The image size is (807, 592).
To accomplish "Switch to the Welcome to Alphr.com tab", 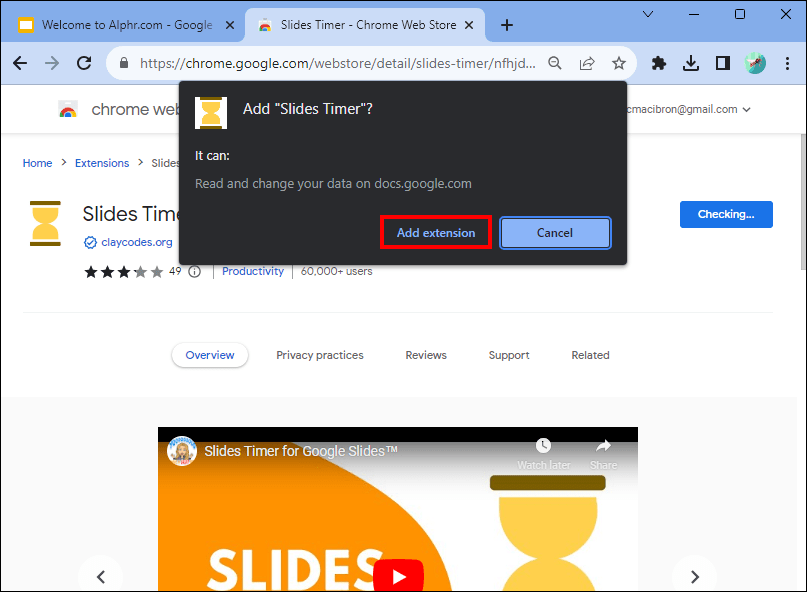I will (x=122, y=25).
